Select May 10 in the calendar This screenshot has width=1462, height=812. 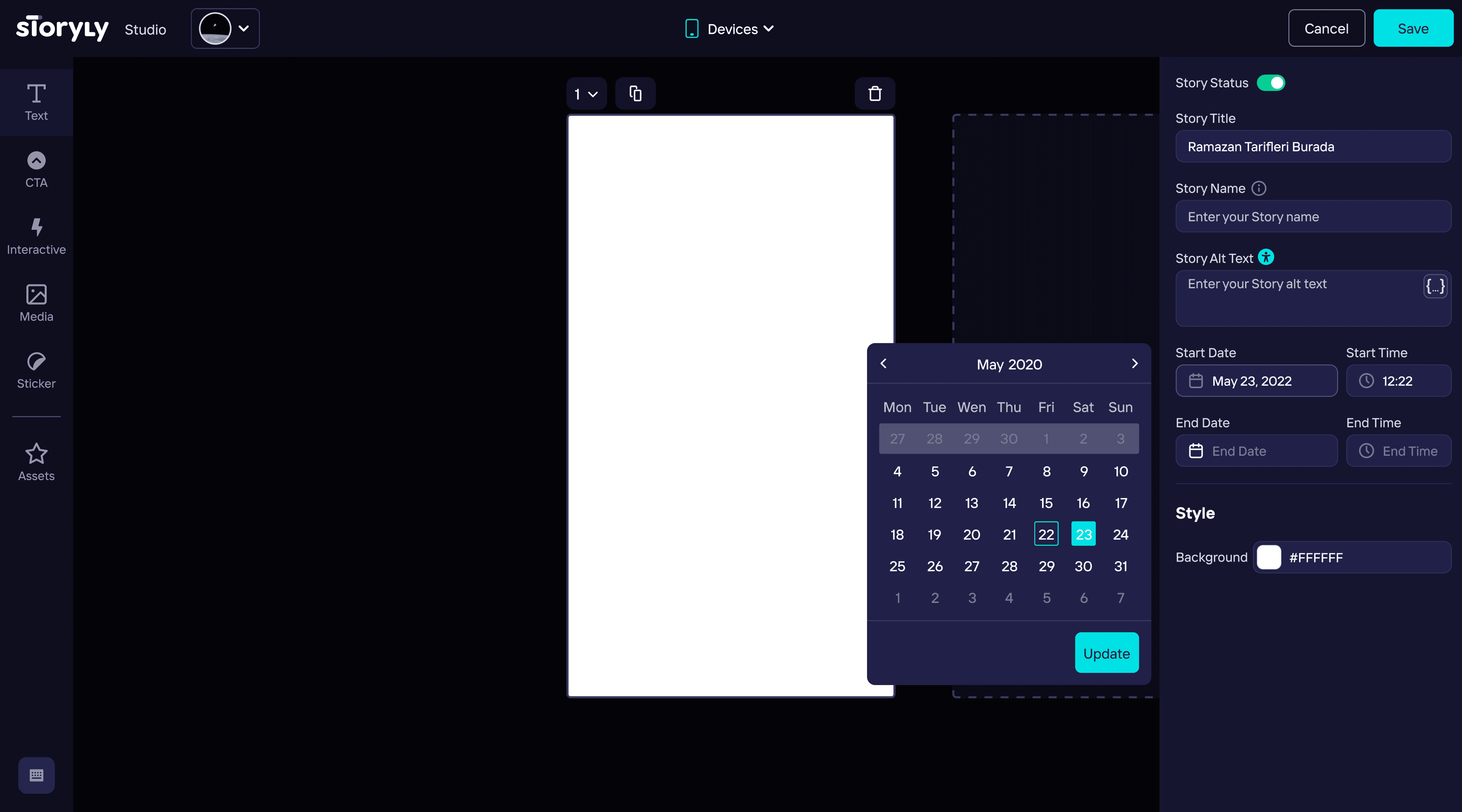point(1120,471)
